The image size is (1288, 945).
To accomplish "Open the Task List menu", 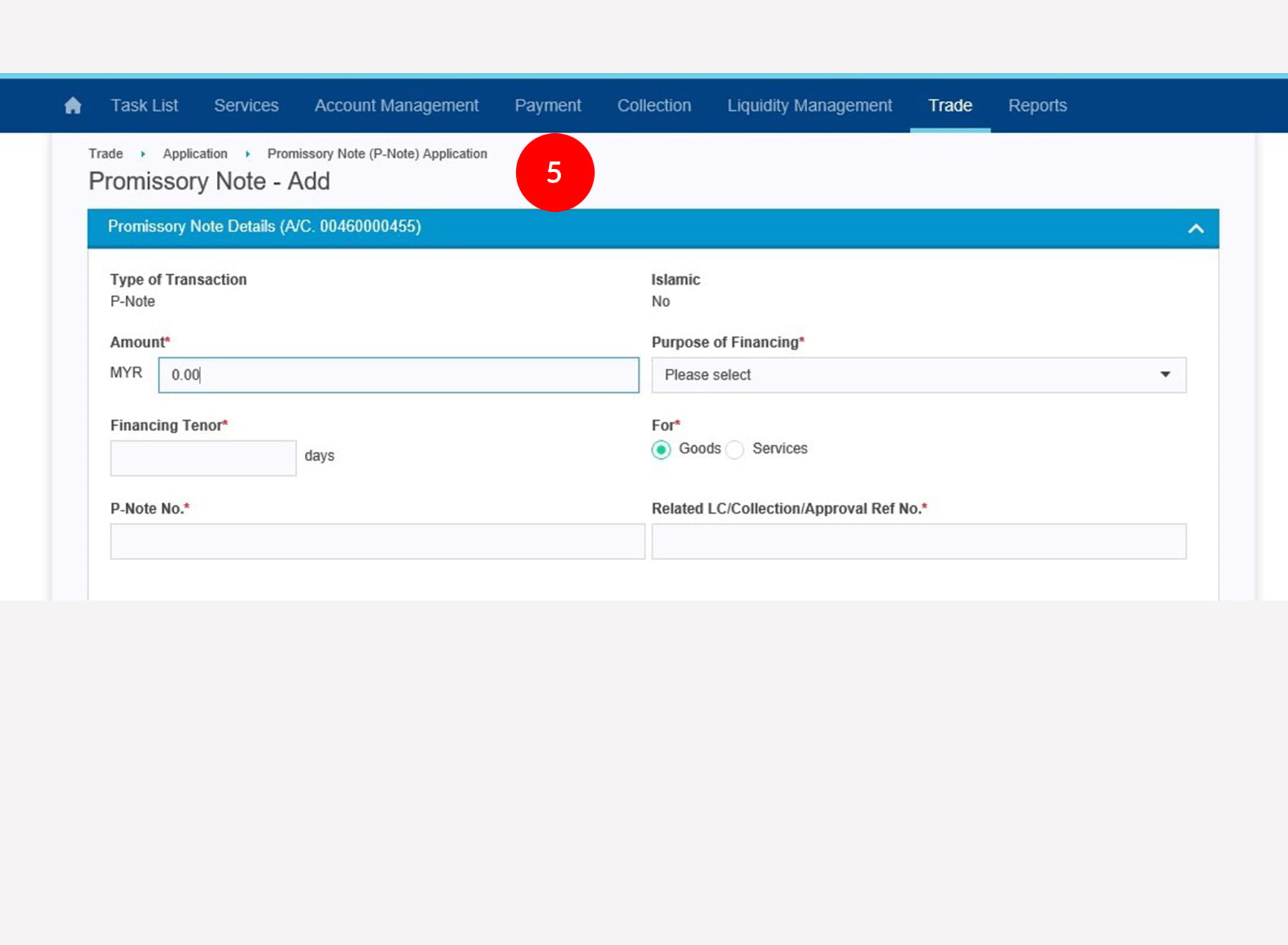I will tap(144, 106).
